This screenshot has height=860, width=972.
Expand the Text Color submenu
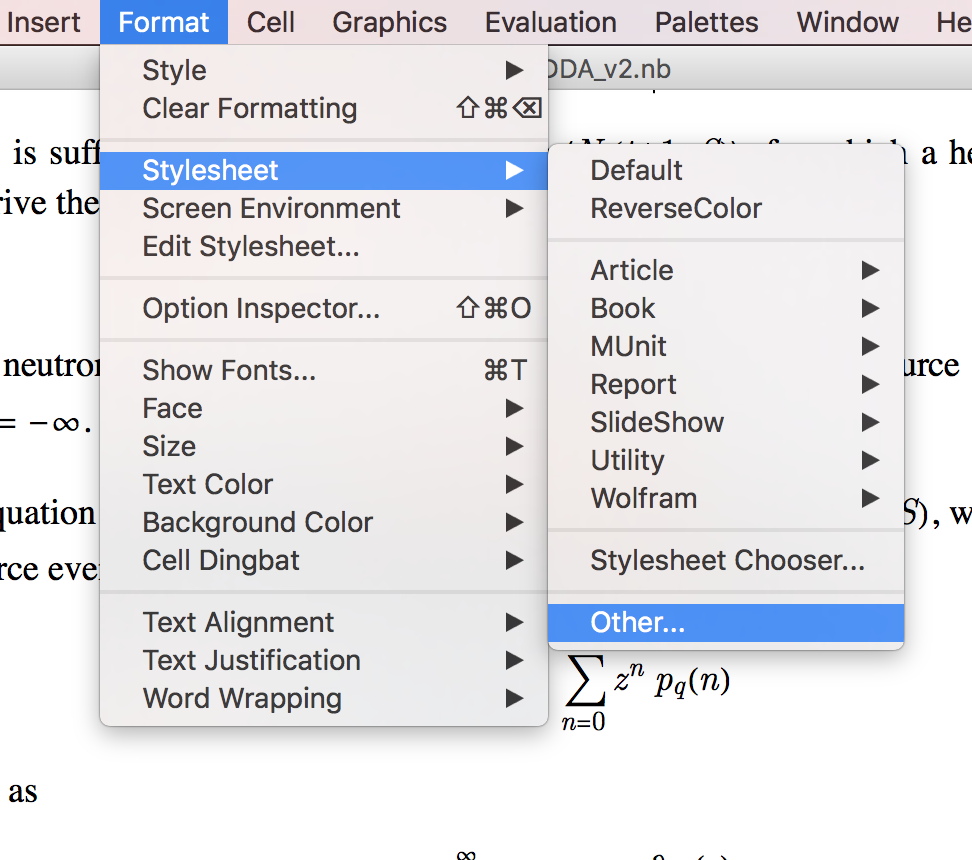tap(208, 485)
